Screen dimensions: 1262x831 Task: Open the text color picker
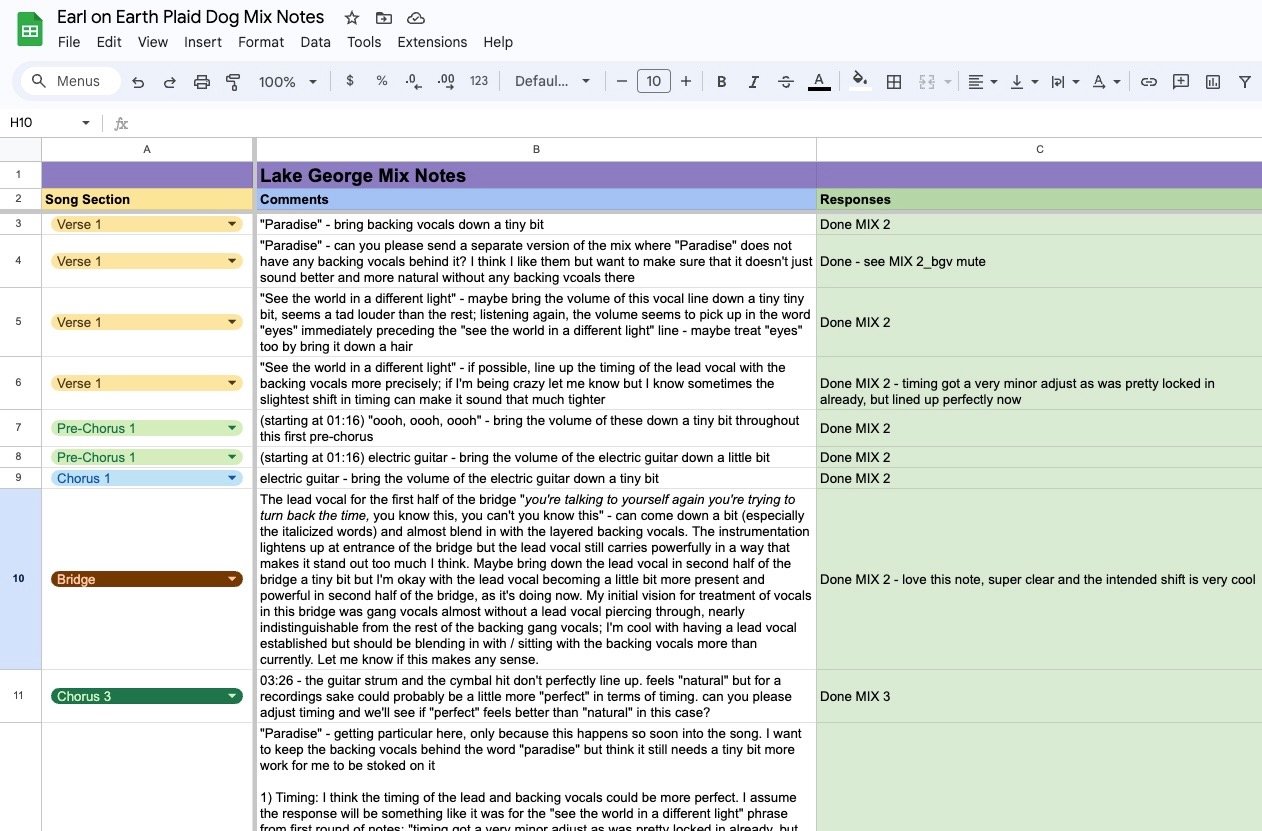click(819, 82)
